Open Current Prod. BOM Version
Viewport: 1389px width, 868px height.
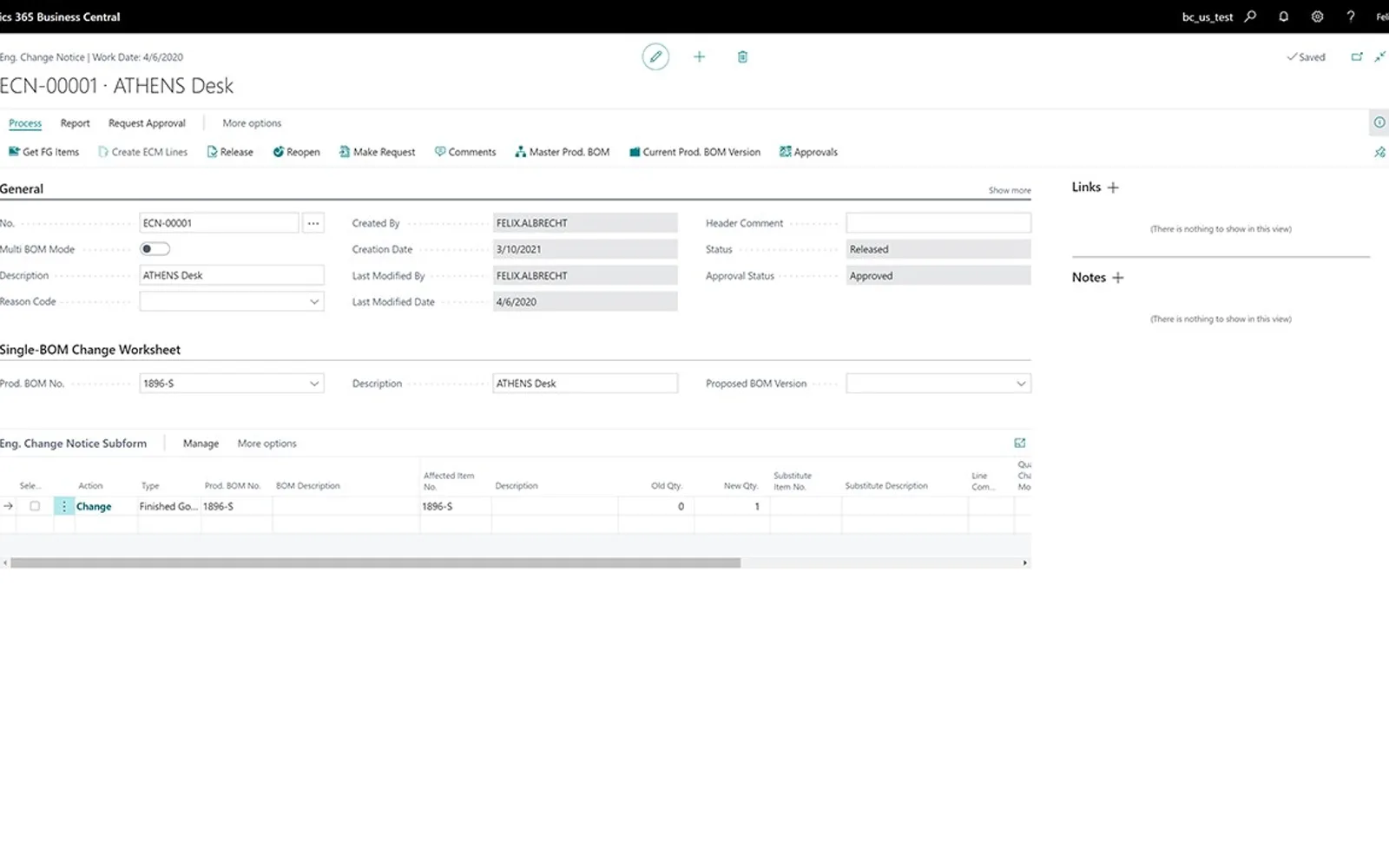click(x=694, y=152)
